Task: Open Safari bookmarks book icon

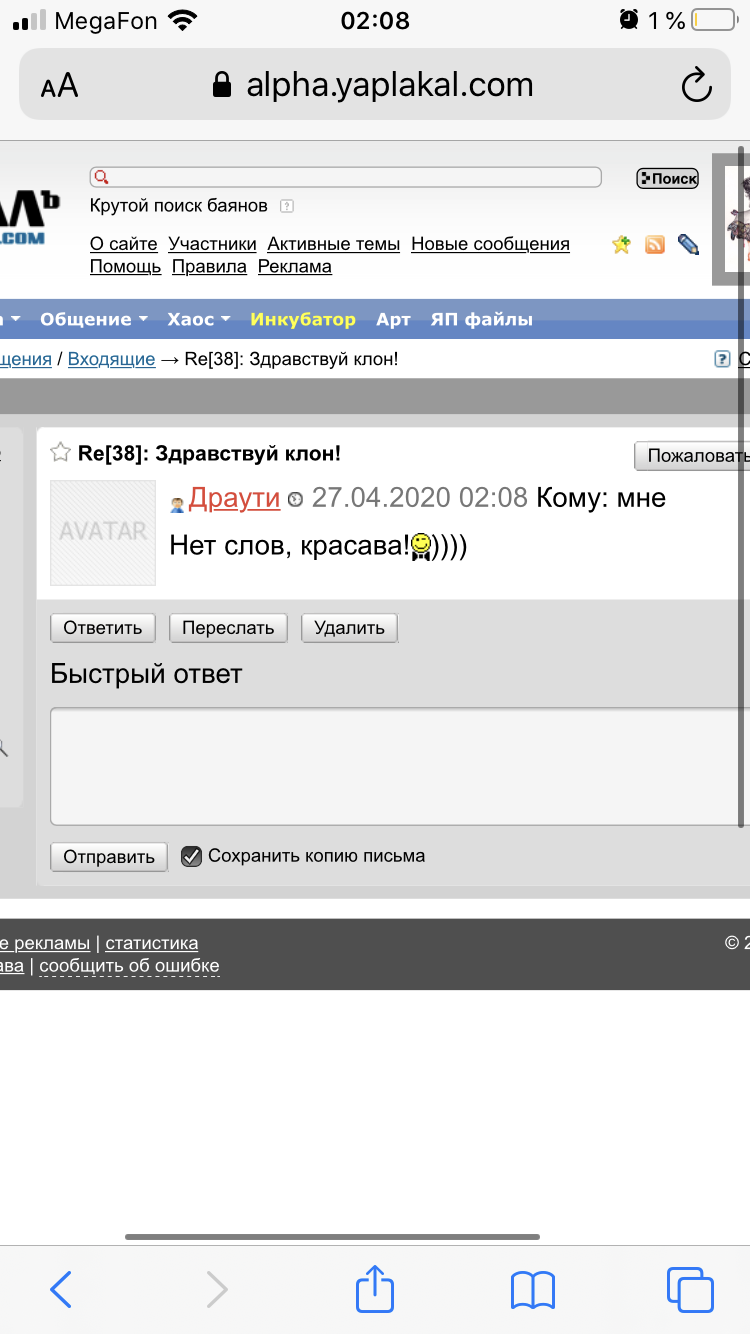Action: (x=532, y=1290)
